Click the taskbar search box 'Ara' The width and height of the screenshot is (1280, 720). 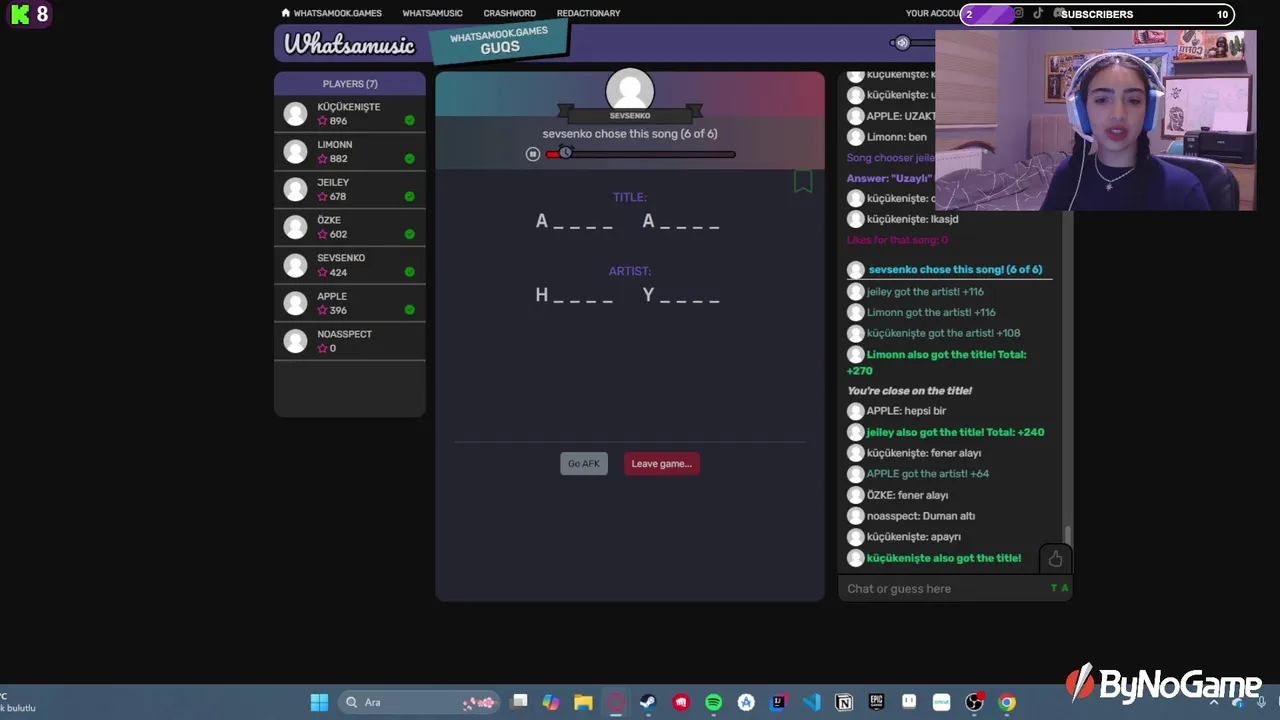pyautogui.click(x=419, y=702)
